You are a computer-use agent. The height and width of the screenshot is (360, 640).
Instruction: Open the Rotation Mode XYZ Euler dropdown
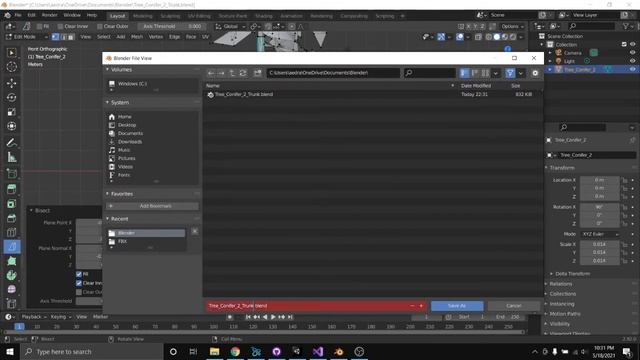(600, 234)
